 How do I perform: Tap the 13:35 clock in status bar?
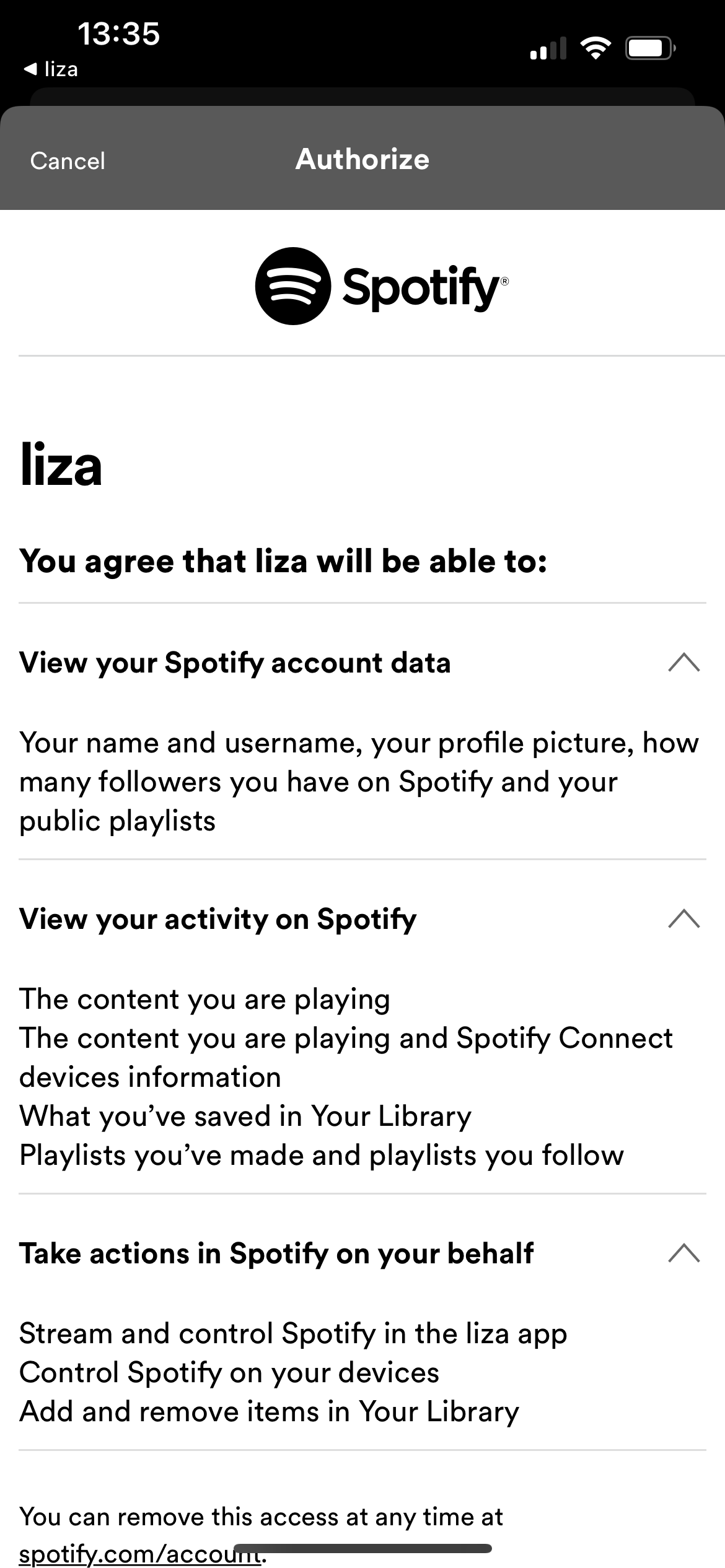[119, 33]
